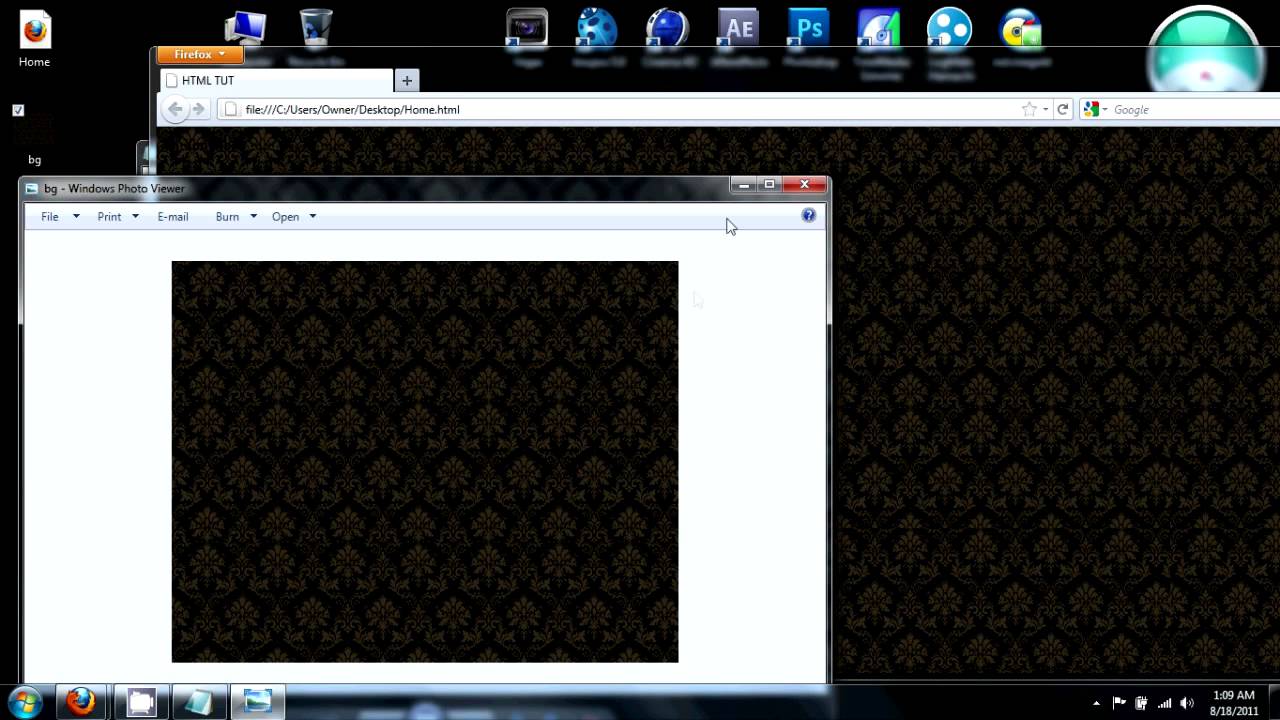Open network signal tray icon

pyautogui.click(x=1164, y=703)
